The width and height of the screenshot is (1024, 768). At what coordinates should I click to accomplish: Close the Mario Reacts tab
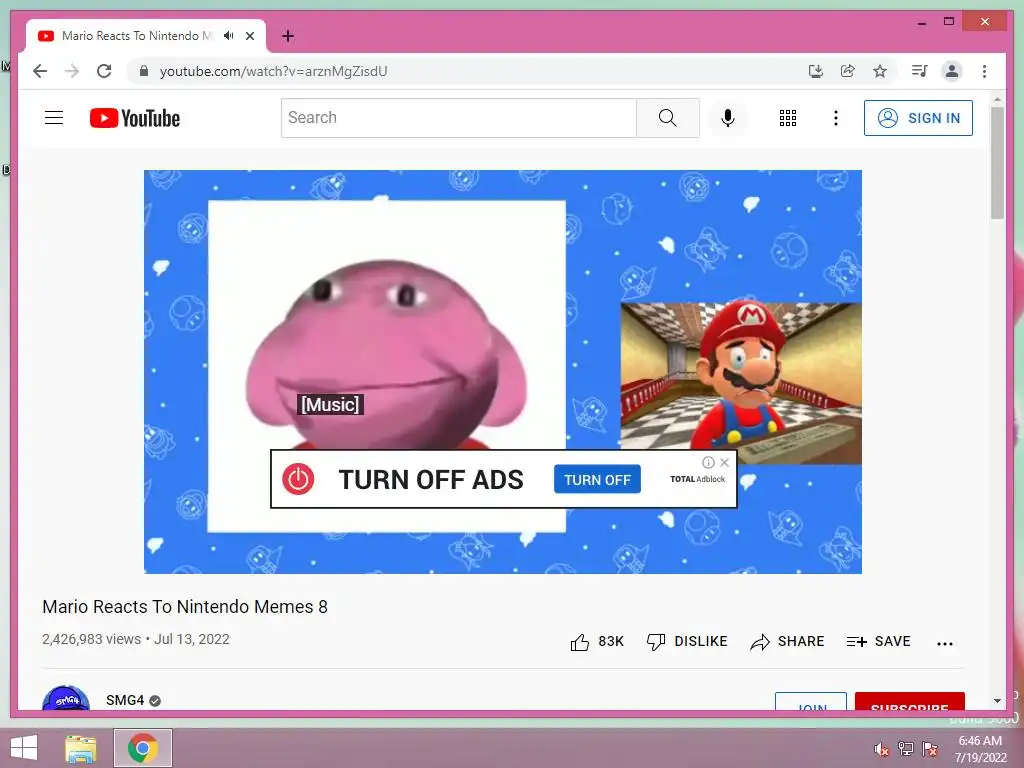[250, 36]
